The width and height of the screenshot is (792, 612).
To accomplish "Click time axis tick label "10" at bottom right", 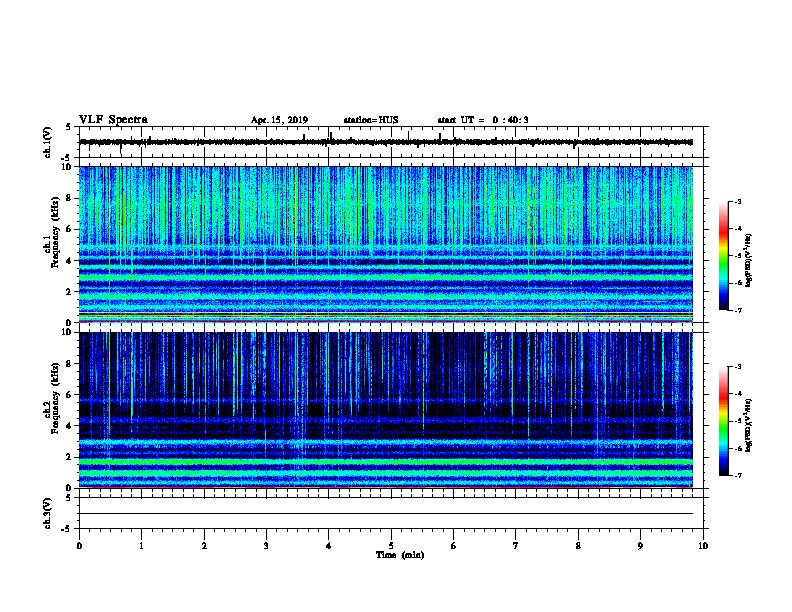I will 703,546.
